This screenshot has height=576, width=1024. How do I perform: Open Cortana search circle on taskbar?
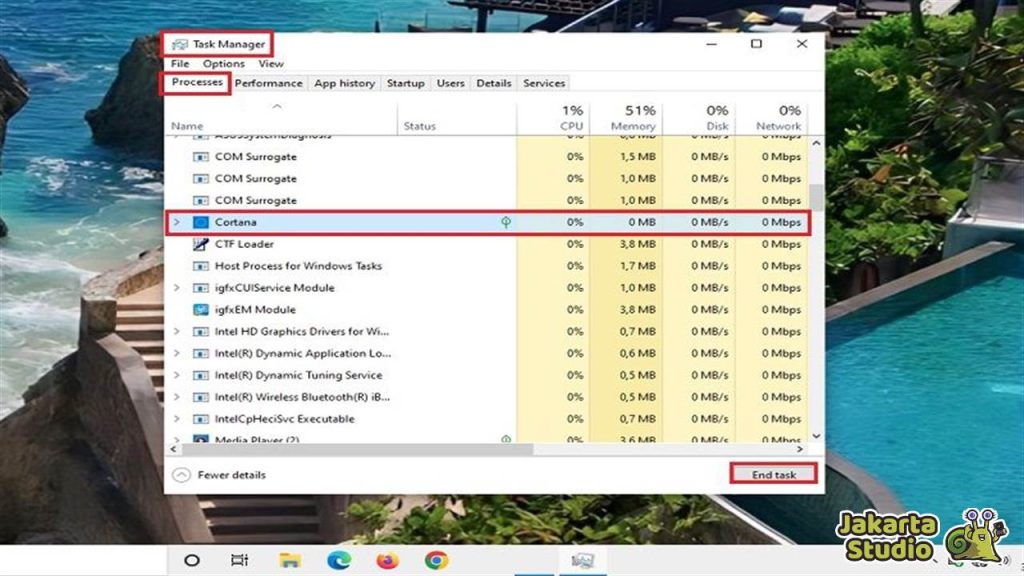[x=192, y=560]
